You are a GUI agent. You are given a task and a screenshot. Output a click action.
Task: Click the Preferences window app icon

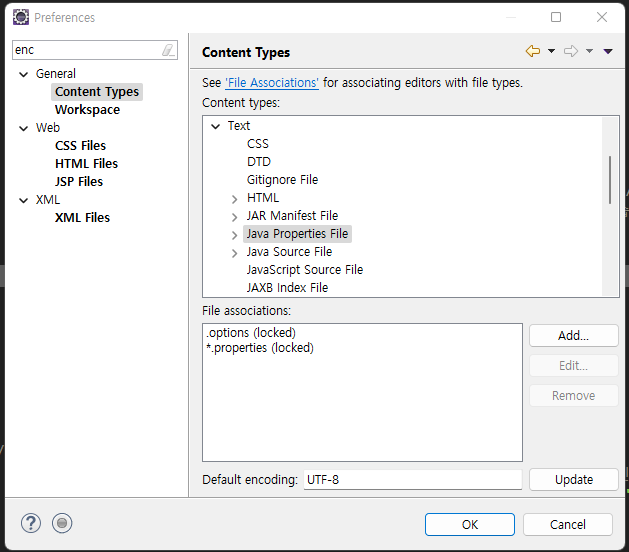point(20,17)
